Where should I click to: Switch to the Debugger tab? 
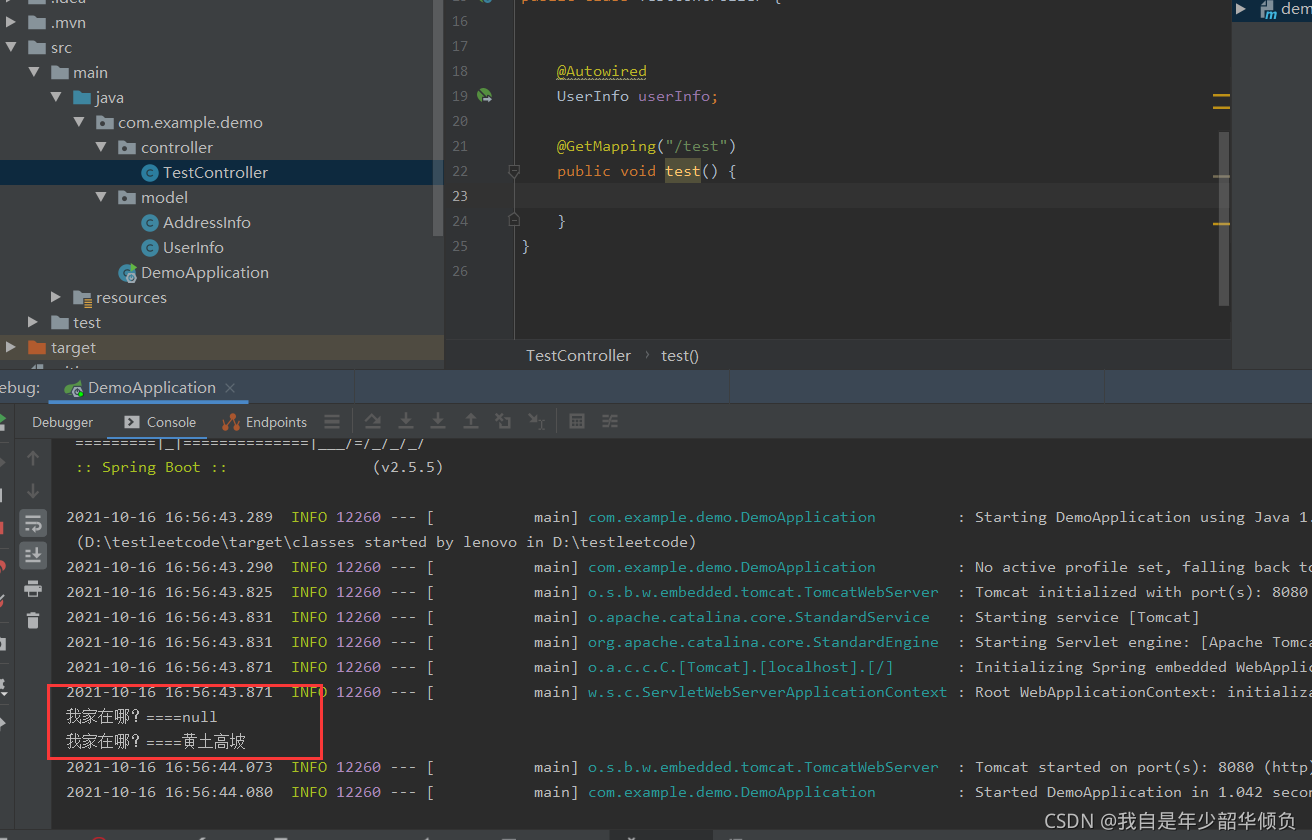61,421
